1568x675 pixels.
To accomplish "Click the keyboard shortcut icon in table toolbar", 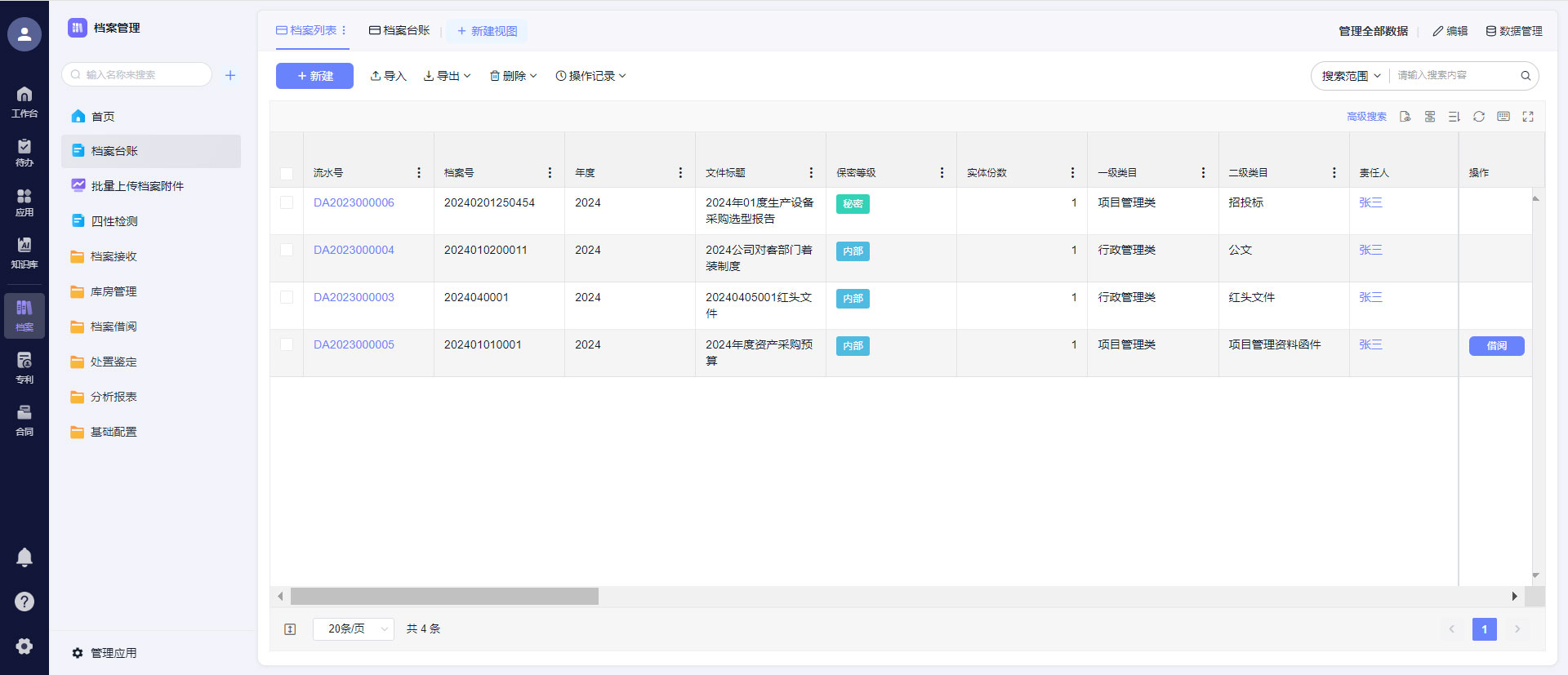I will tap(1503, 117).
